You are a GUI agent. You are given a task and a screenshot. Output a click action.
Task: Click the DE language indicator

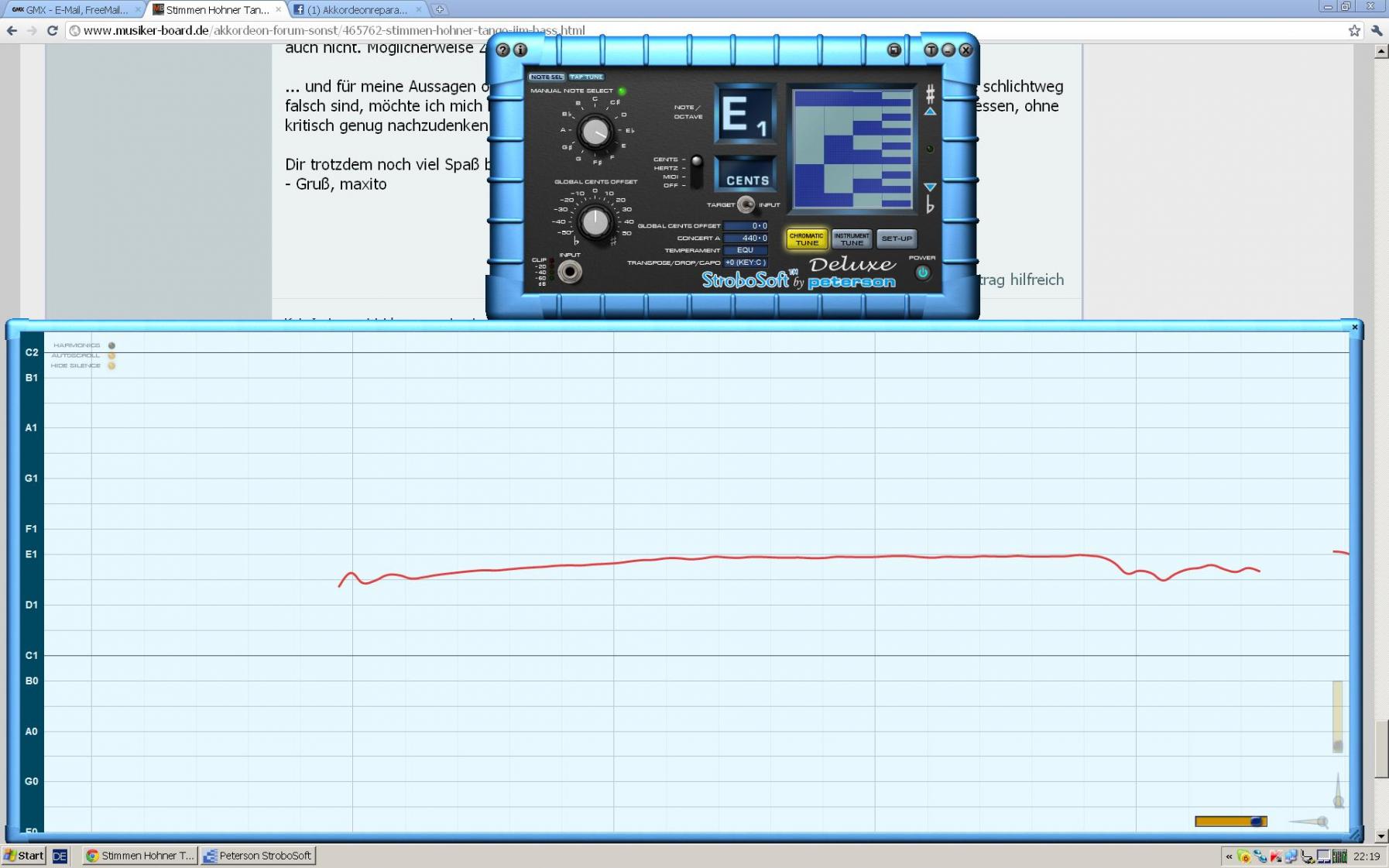click(60, 856)
